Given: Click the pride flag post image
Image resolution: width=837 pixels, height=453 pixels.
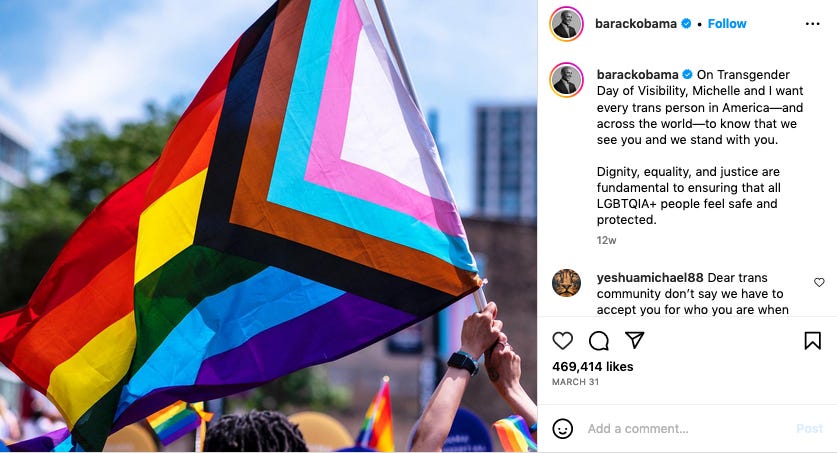Looking at the screenshot, I should point(269,226).
